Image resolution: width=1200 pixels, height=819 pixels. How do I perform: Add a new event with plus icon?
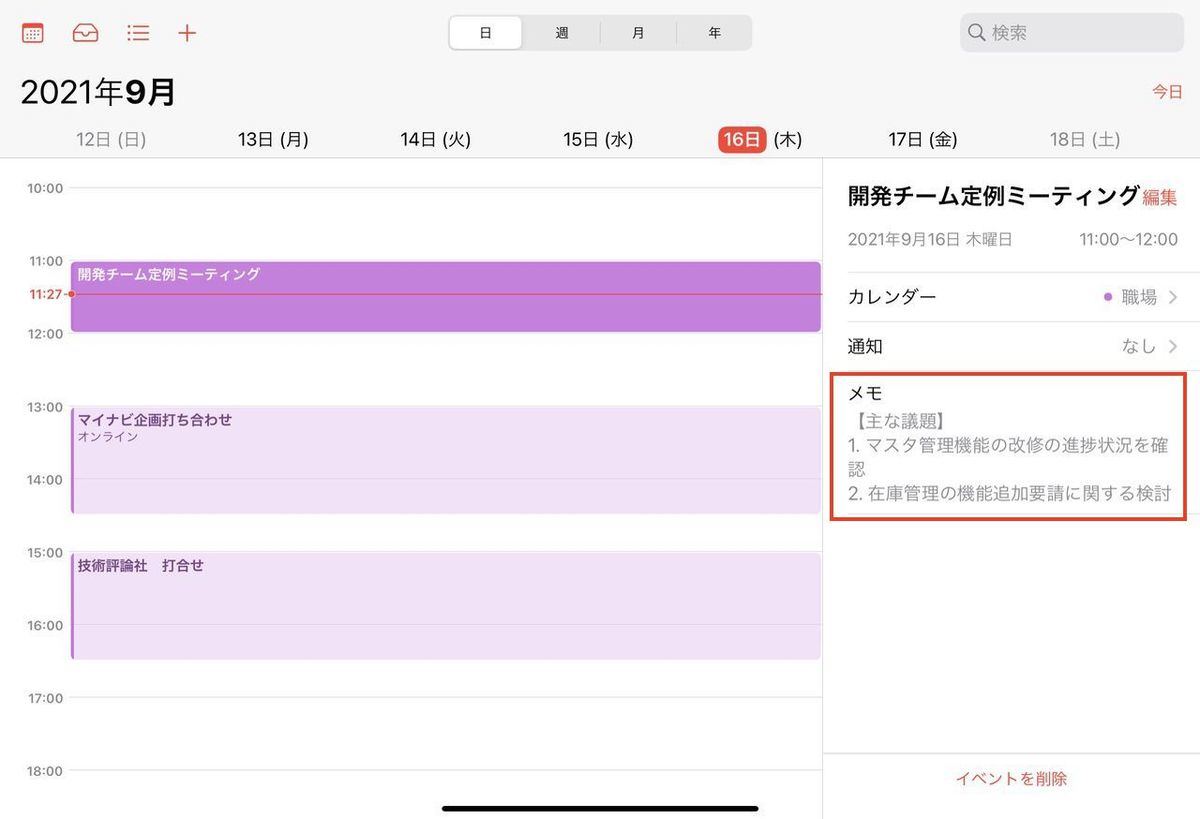[x=187, y=32]
